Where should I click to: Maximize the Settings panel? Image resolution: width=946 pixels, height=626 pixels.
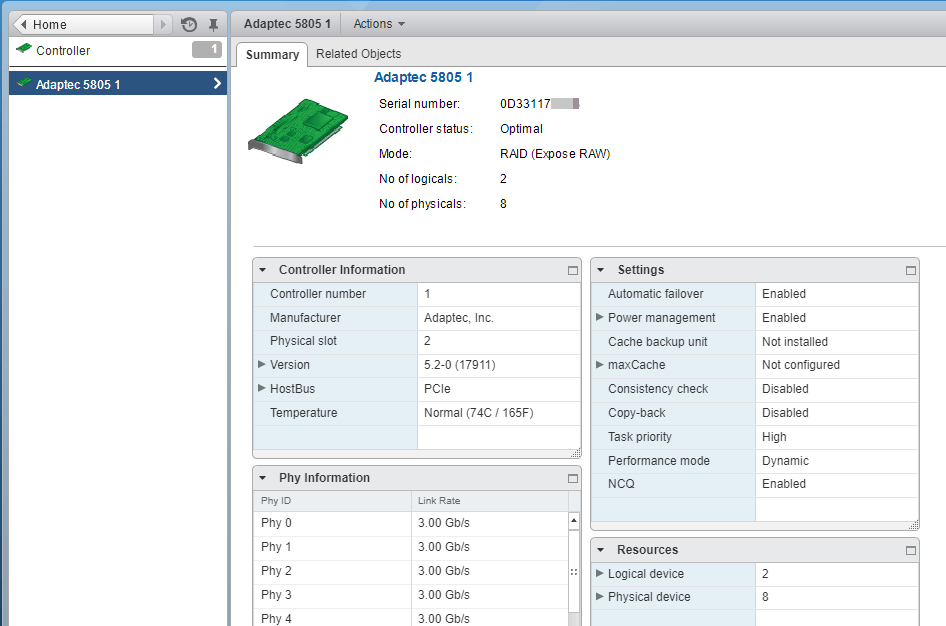[911, 270]
